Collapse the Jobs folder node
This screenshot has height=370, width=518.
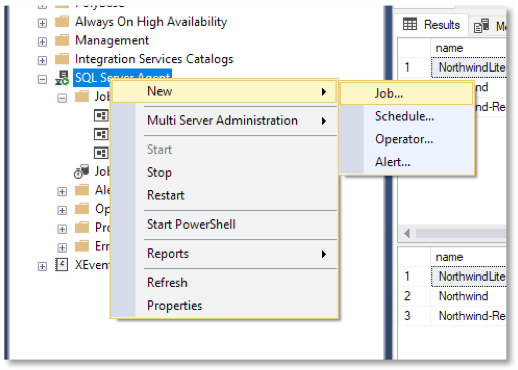pyautogui.click(x=62, y=98)
